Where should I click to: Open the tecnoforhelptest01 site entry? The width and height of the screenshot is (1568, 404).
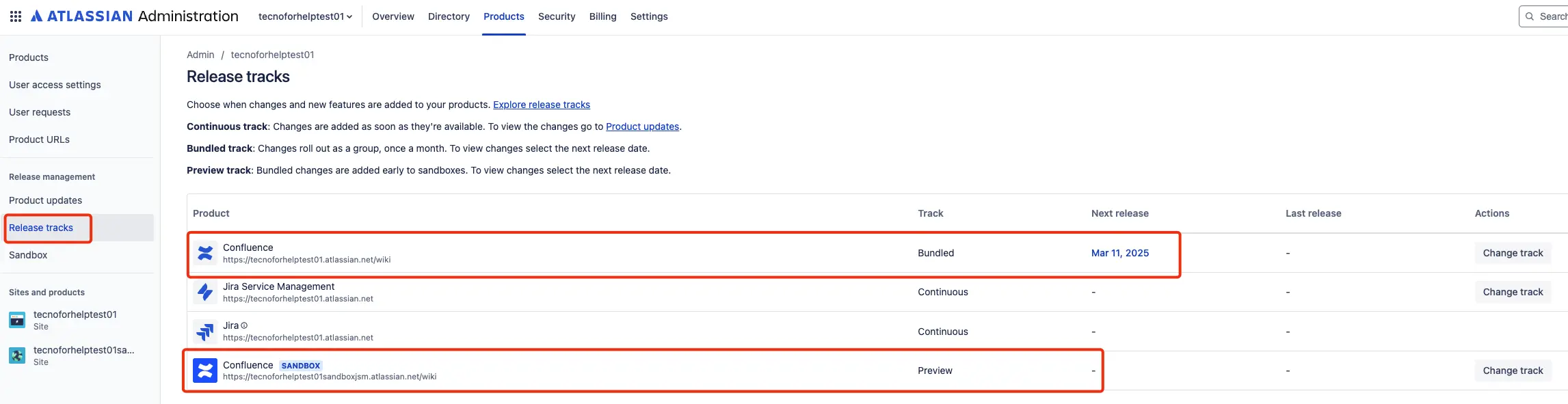click(75, 320)
